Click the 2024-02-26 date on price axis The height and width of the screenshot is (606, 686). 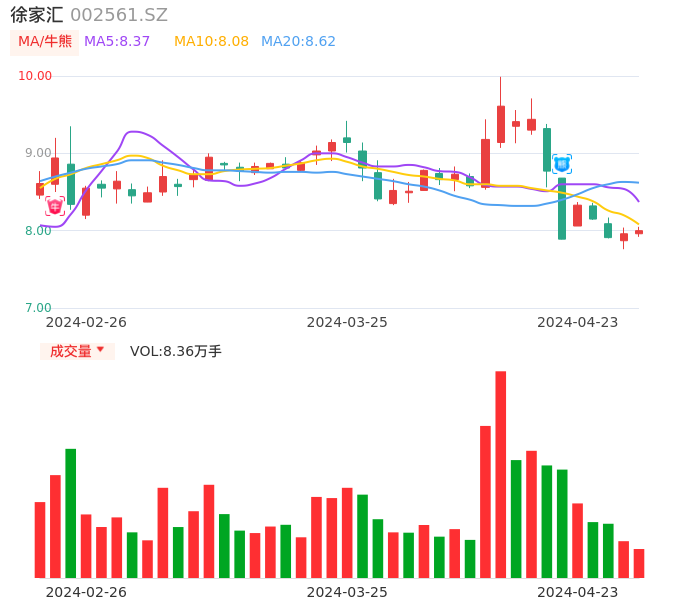(x=86, y=322)
